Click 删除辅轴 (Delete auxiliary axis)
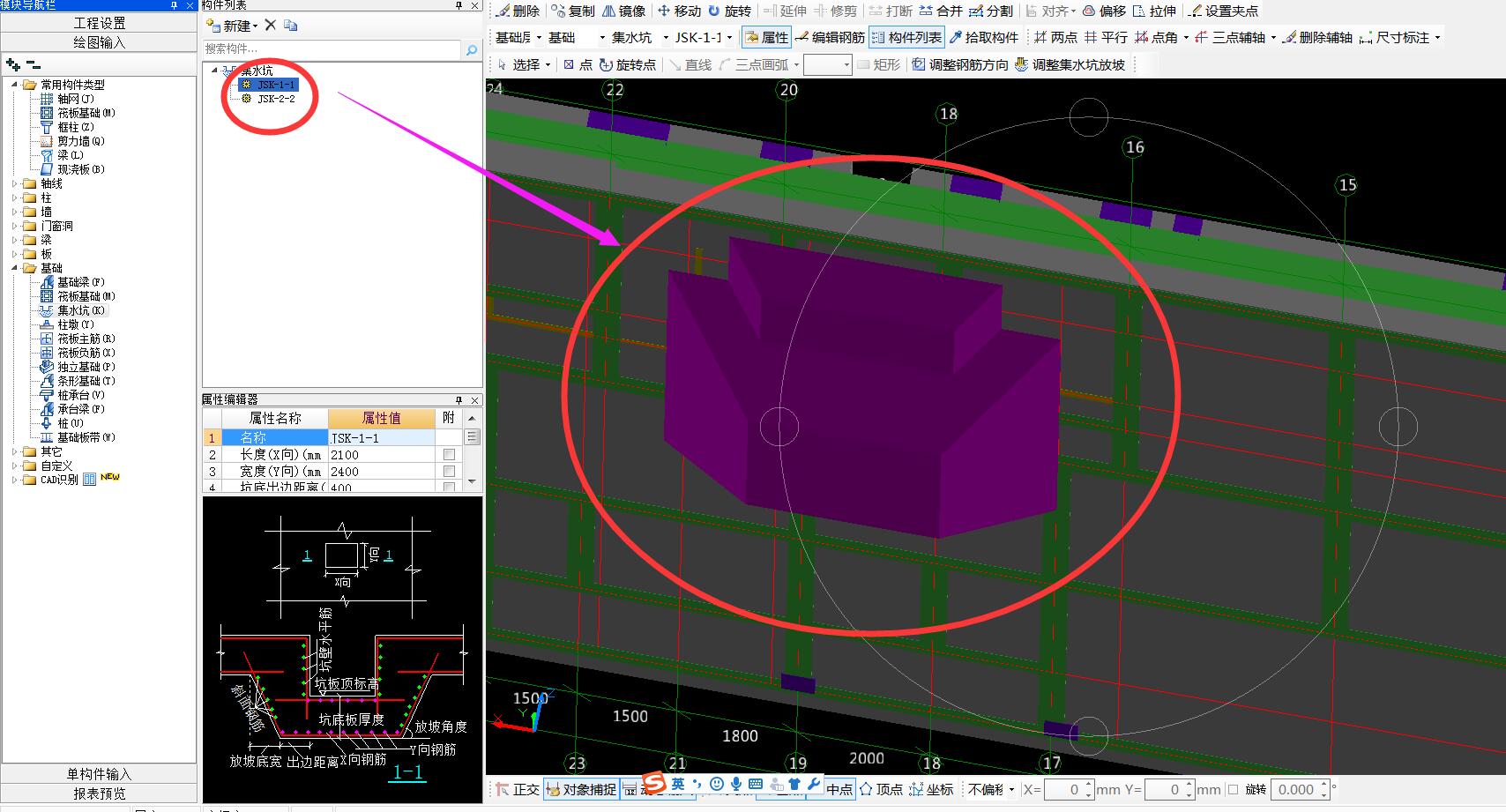The image size is (1506, 812). pos(1317,37)
